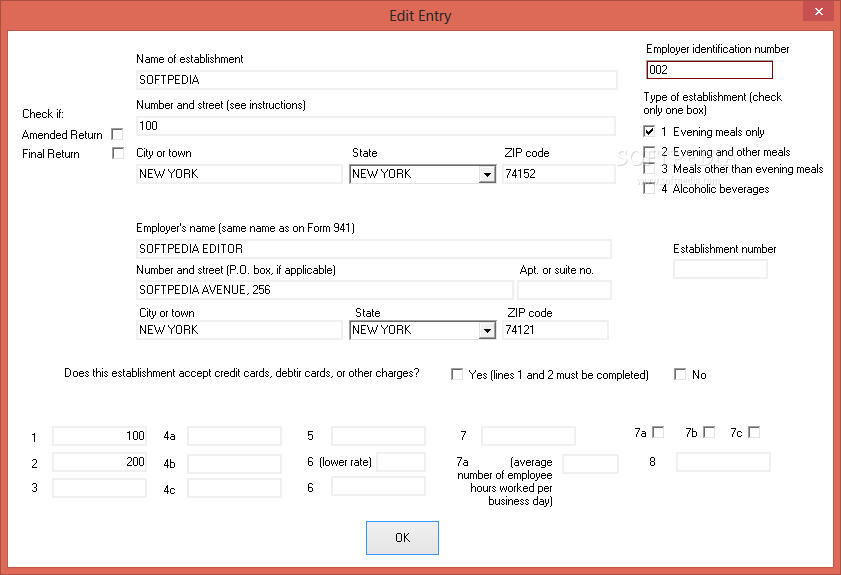Screen dimensions: 841x575
Task: Click the line 4b field
Action: pos(234,463)
